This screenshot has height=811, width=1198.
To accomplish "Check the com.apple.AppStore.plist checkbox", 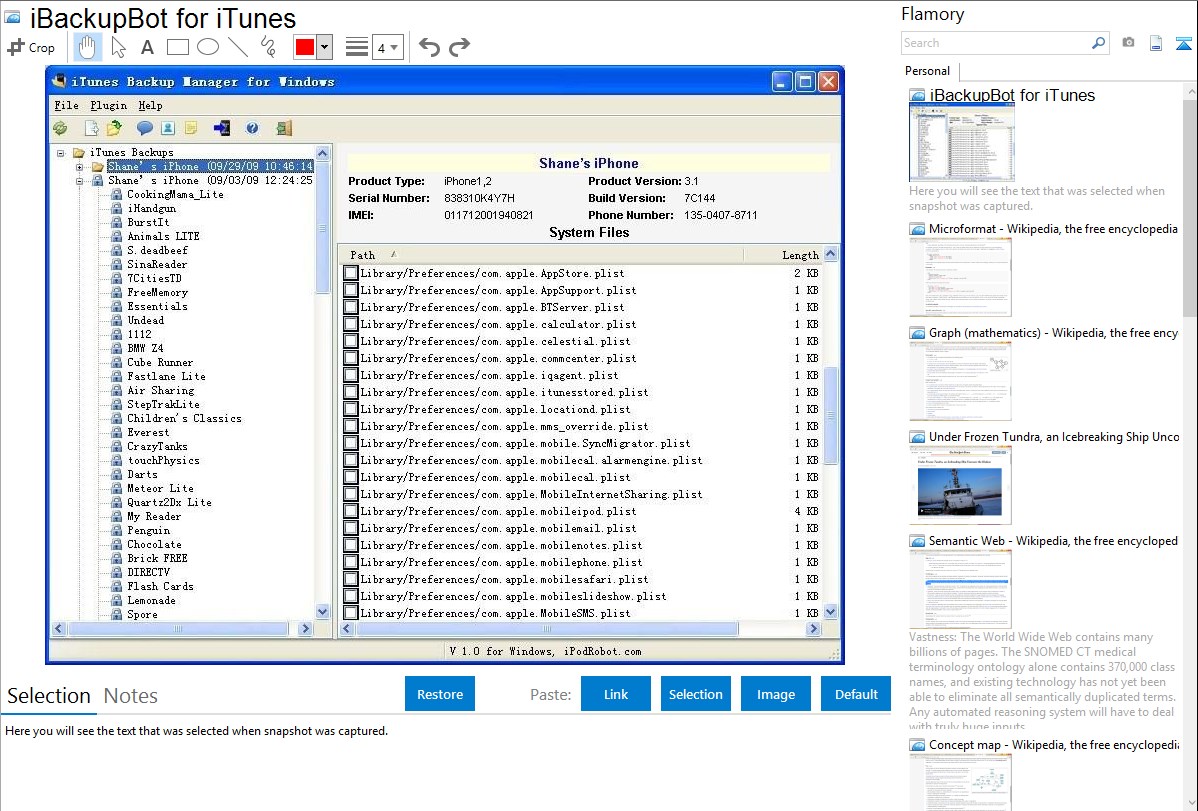I will coord(351,273).
